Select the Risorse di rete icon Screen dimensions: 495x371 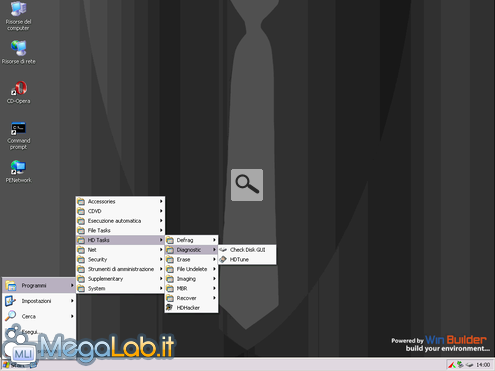pos(19,52)
